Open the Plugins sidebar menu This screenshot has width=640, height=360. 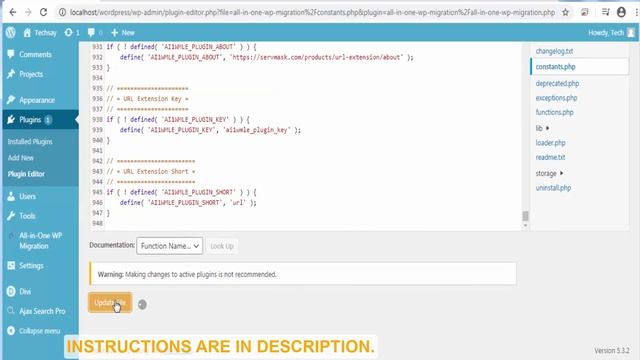(29, 120)
